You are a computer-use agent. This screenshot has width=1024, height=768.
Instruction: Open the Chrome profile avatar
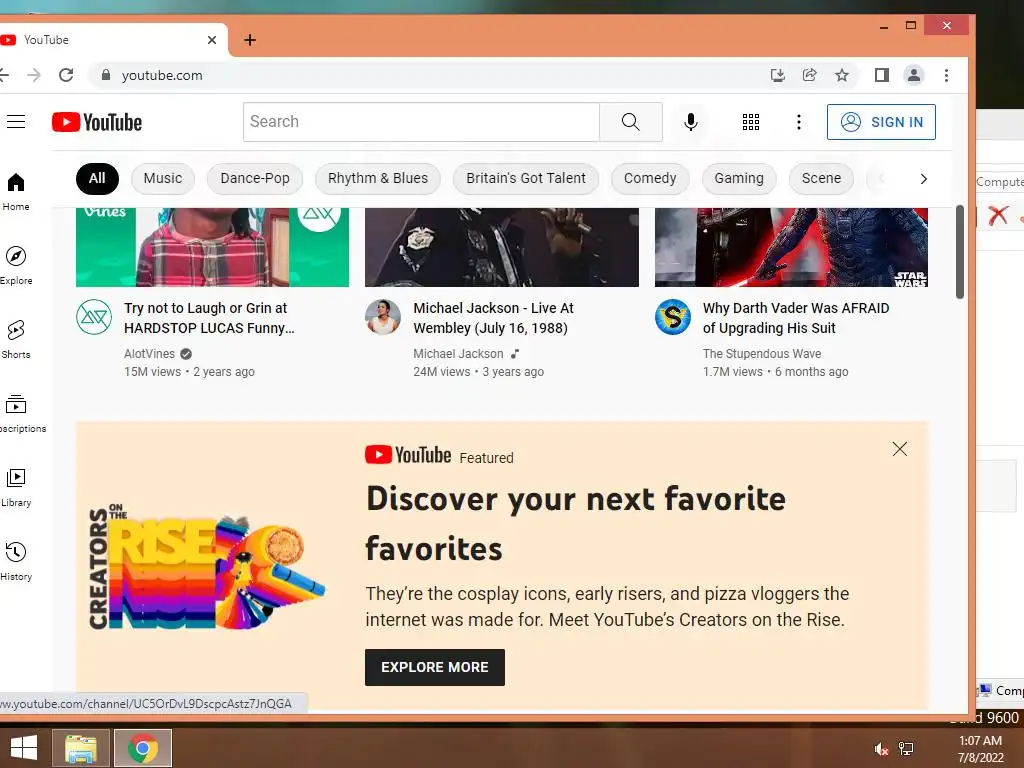[914, 75]
